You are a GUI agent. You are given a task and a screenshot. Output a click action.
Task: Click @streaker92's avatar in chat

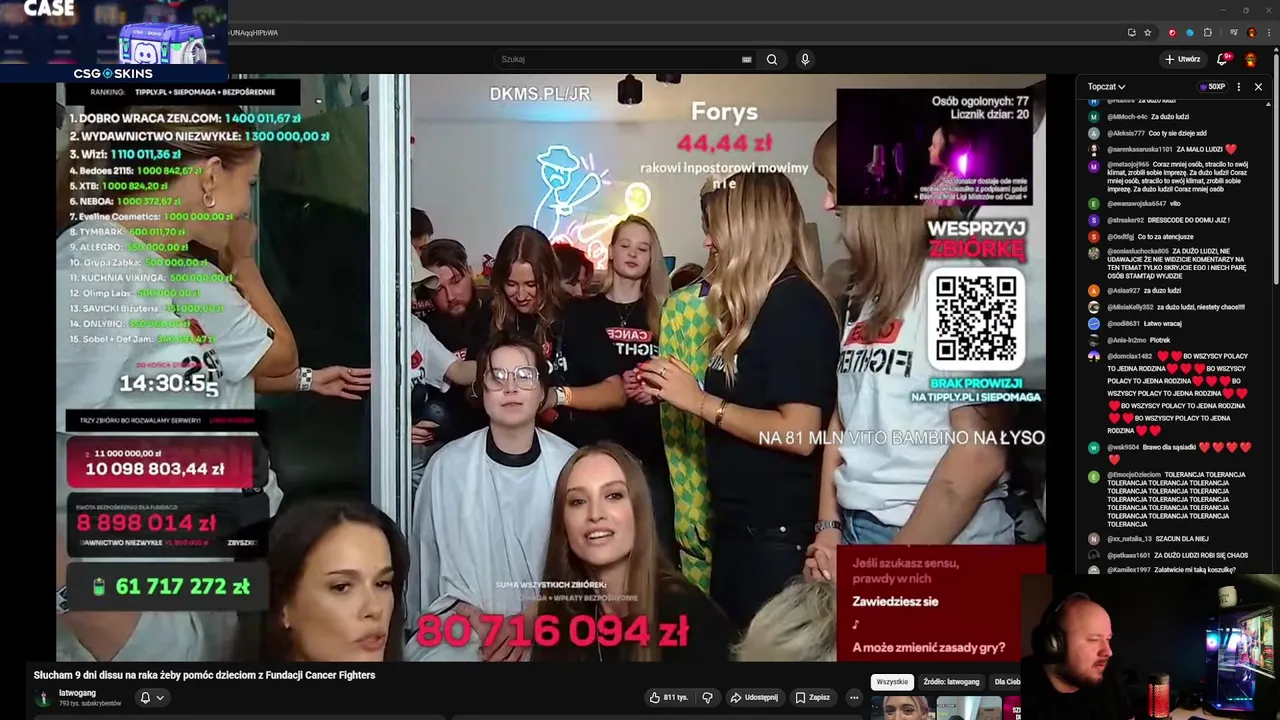pos(1094,220)
